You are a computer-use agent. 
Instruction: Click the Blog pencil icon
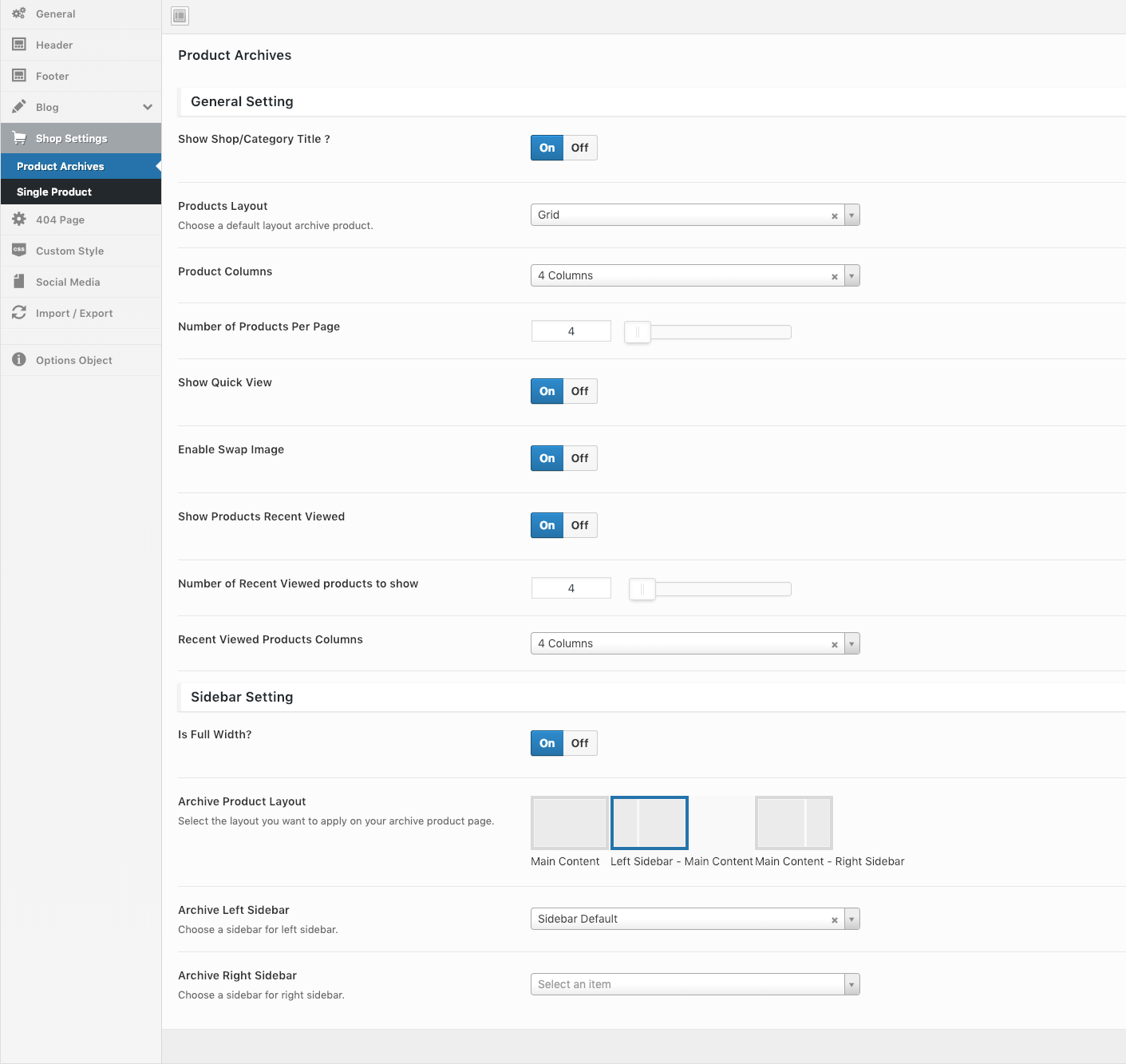[x=19, y=107]
